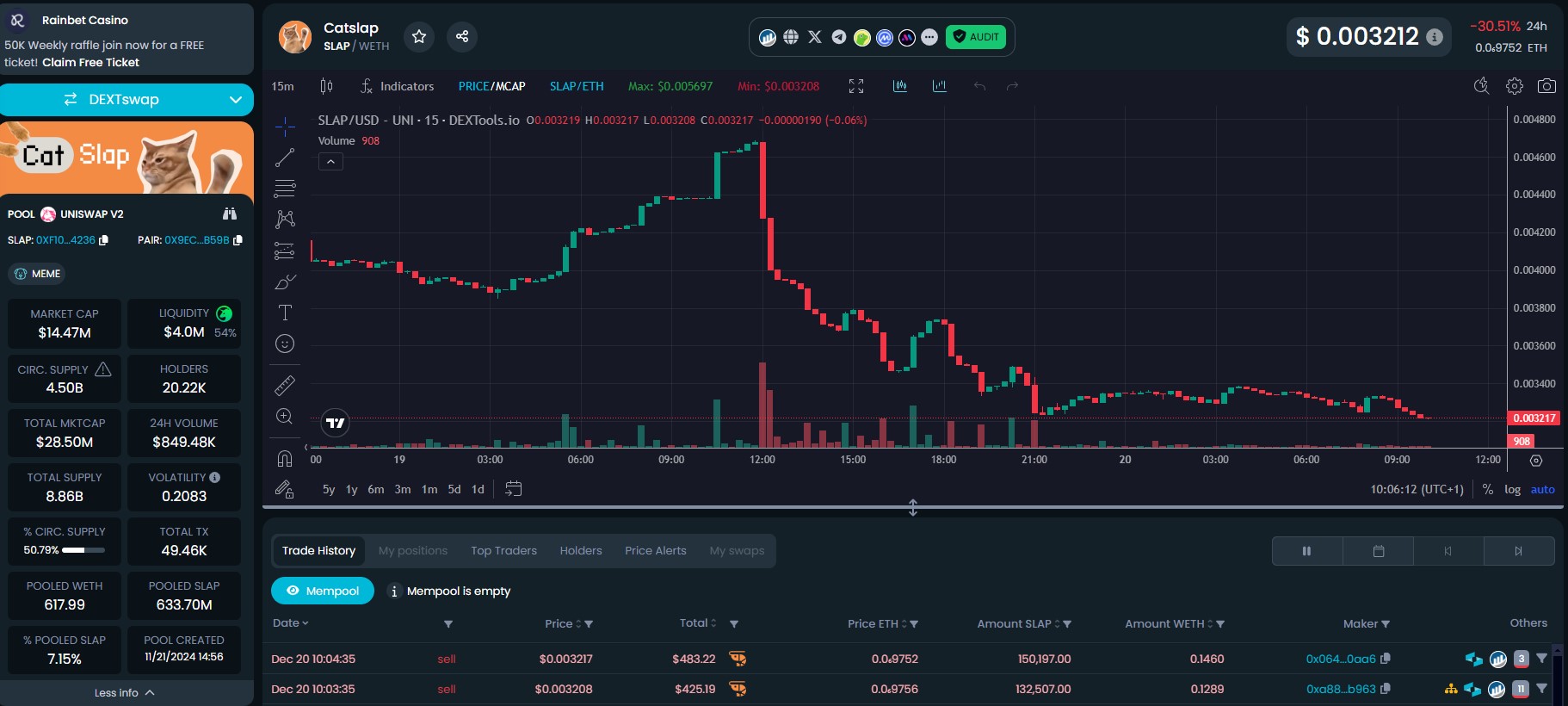Open the My swaps tab
1568x706 pixels.
pyautogui.click(x=737, y=551)
